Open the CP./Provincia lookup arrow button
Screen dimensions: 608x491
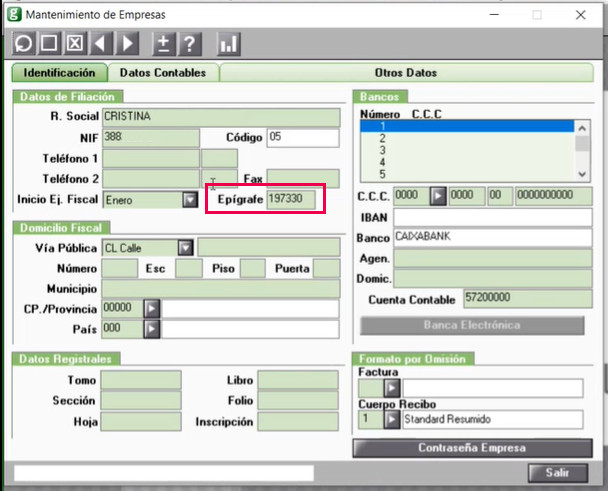click(152, 309)
